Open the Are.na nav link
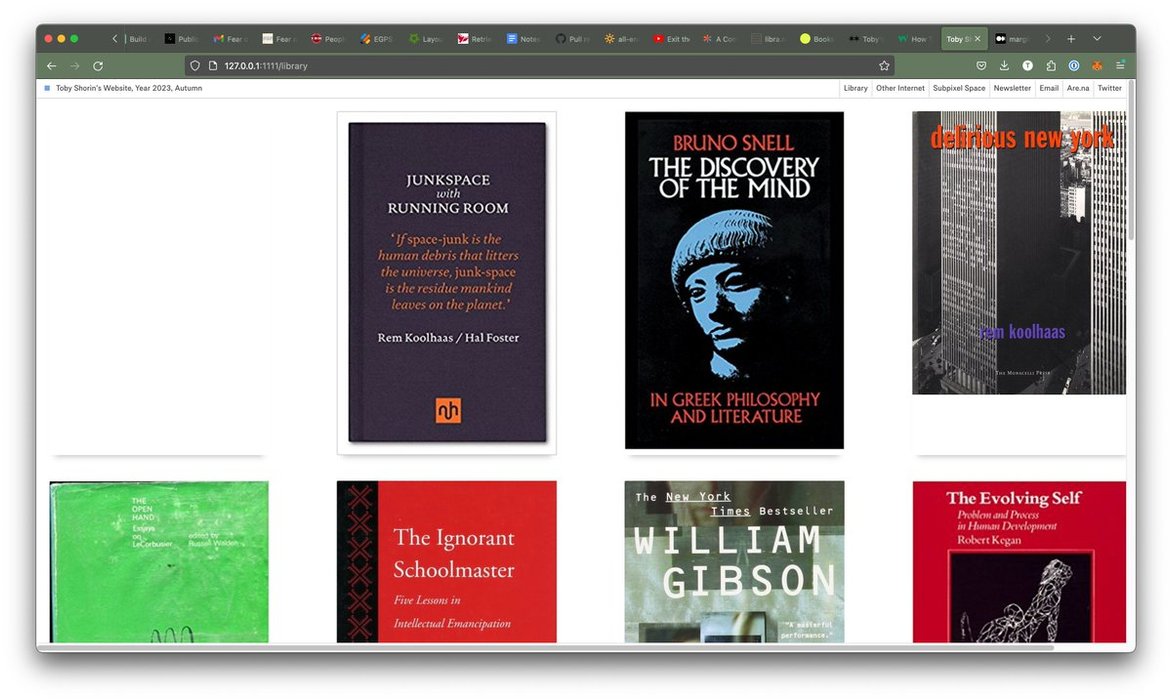Image resolution: width=1172 pixels, height=700 pixels. [x=1078, y=88]
